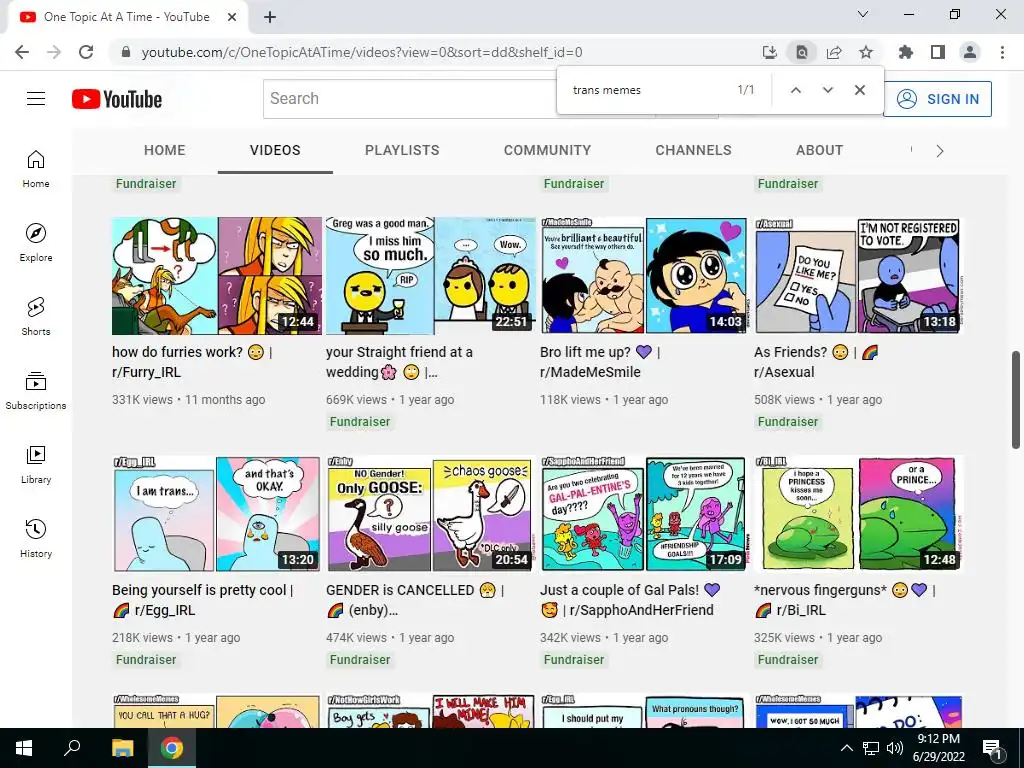Image resolution: width=1024 pixels, height=768 pixels.
Task: Click the volume icon in system tray
Action: coord(895,748)
